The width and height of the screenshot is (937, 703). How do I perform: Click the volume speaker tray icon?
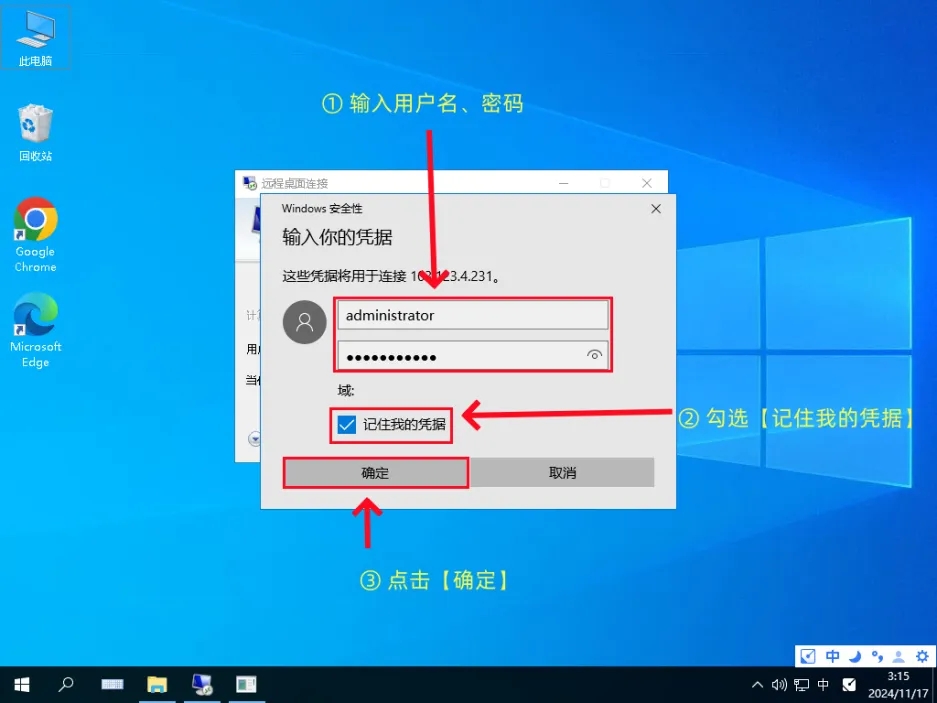(780, 685)
